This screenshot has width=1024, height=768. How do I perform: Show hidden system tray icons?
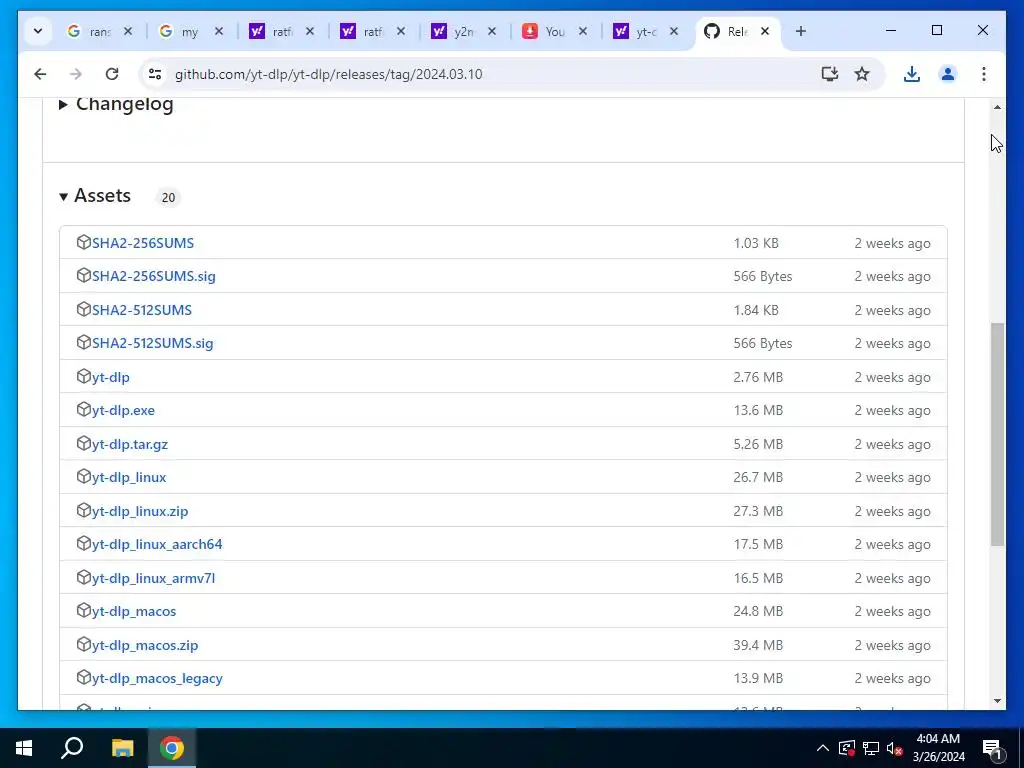click(823, 748)
